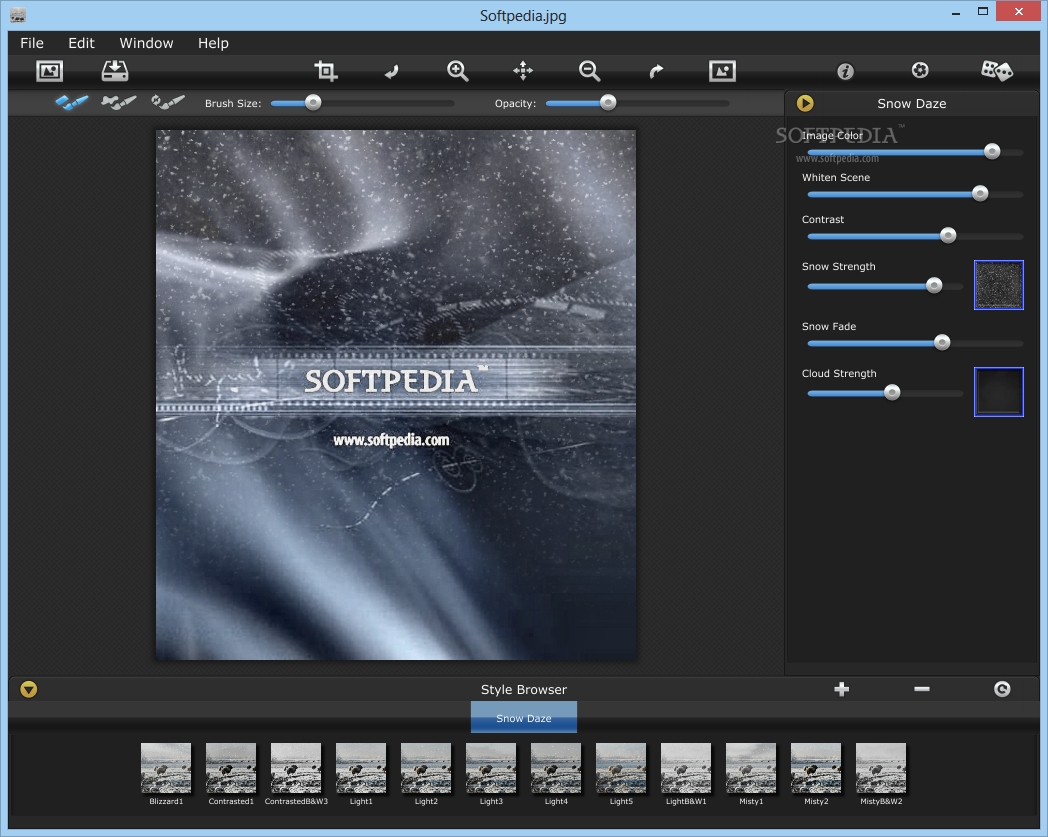Click the Snow Strength texture swatch

click(x=999, y=285)
